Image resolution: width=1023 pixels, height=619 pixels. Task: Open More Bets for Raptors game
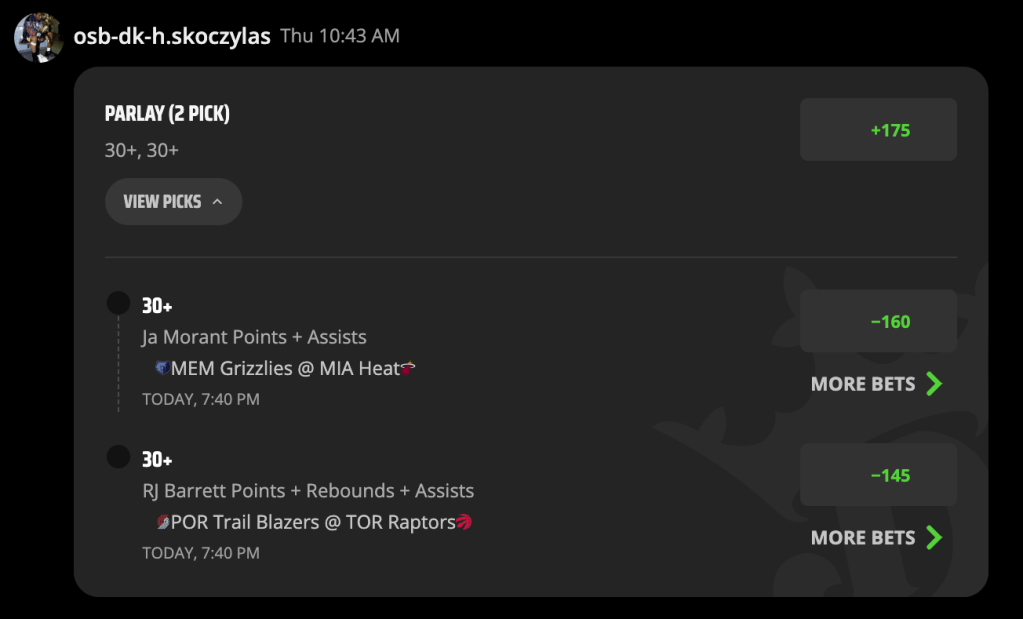pyautogui.click(x=876, y=538)
